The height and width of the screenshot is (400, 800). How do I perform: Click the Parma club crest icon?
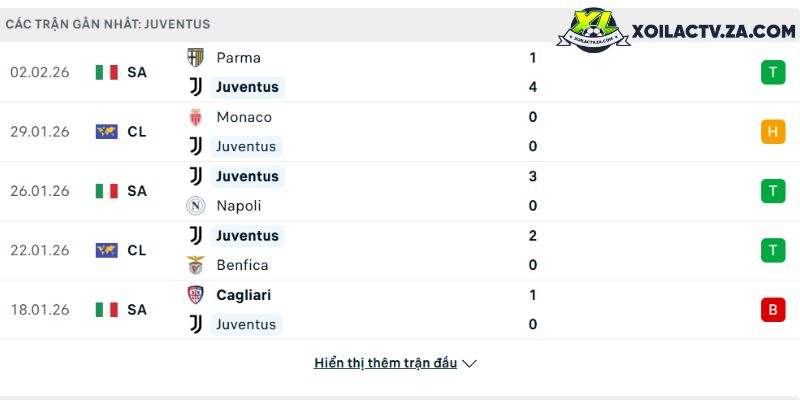click(x=196, y=58)
